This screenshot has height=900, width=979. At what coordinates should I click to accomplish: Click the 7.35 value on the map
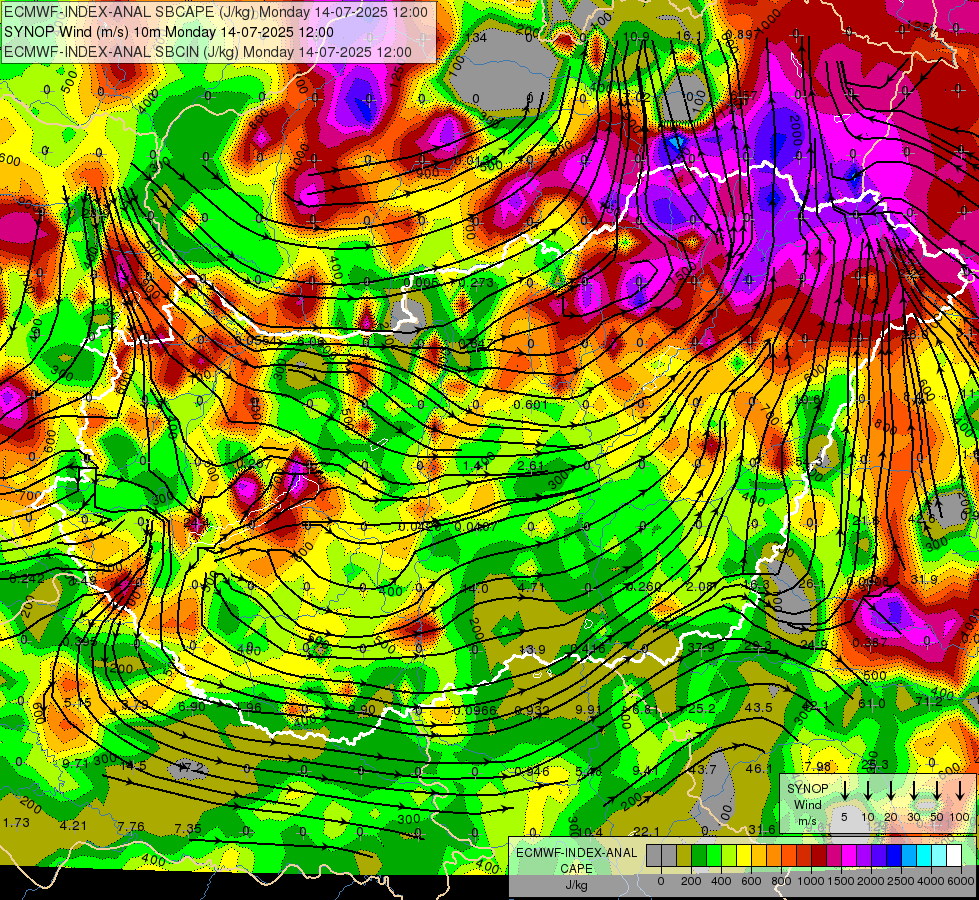tap(187, 829)
